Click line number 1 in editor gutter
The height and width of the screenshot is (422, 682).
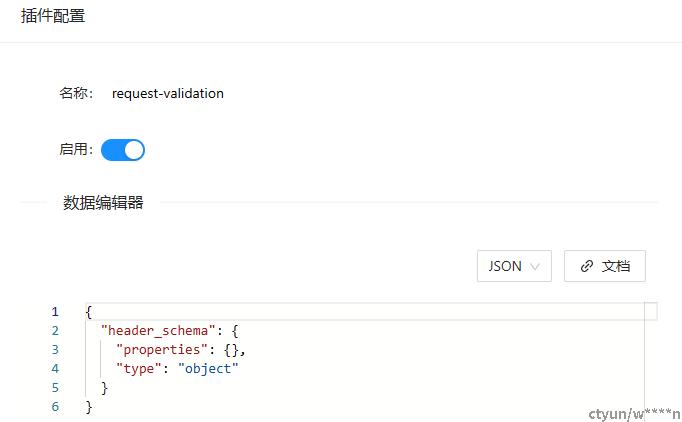coord(55,312)
